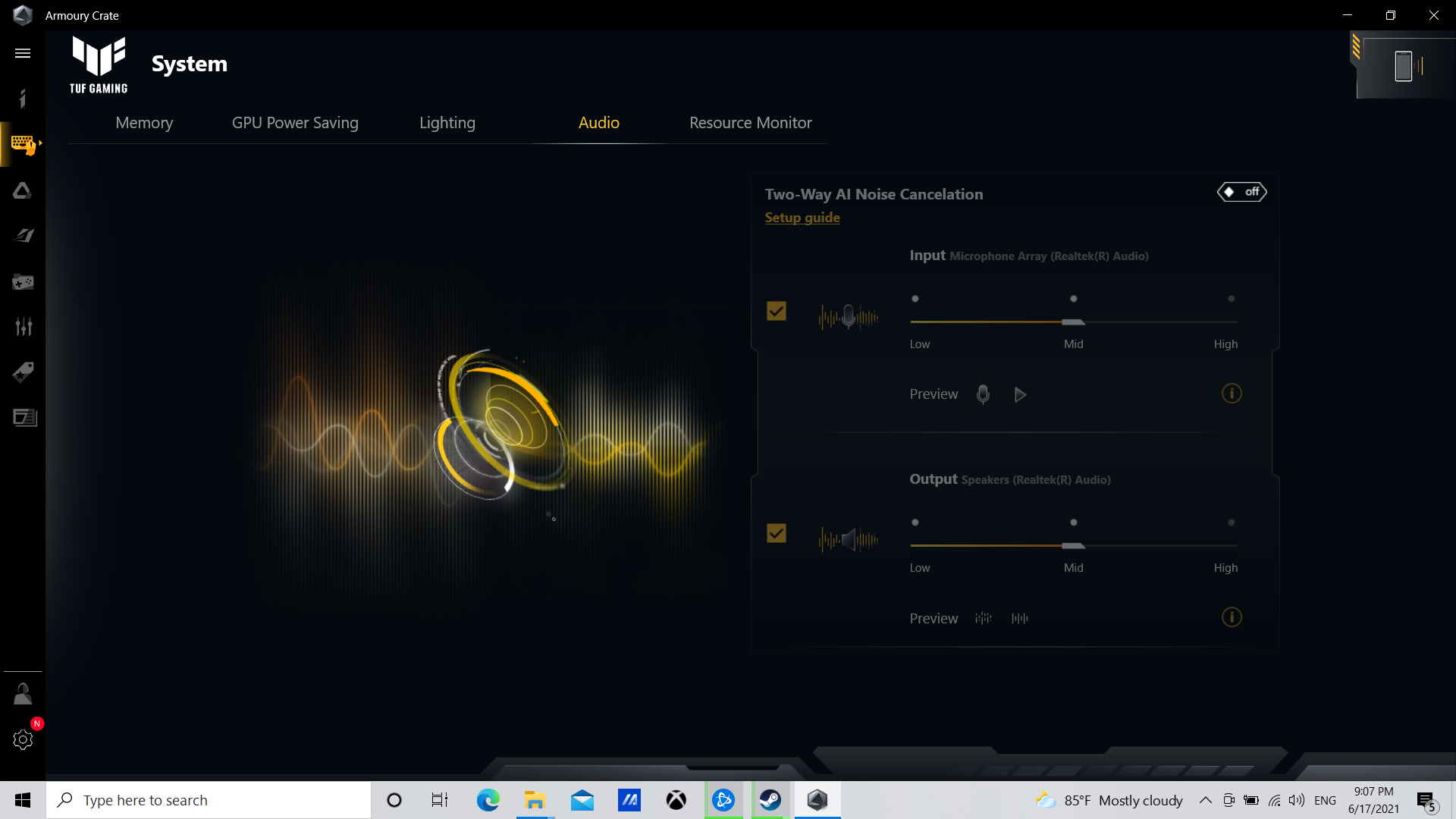Viewport: 1456px width, 819px height.
Task: Click the microphone record preview icon
Action: tap(983, 394)
